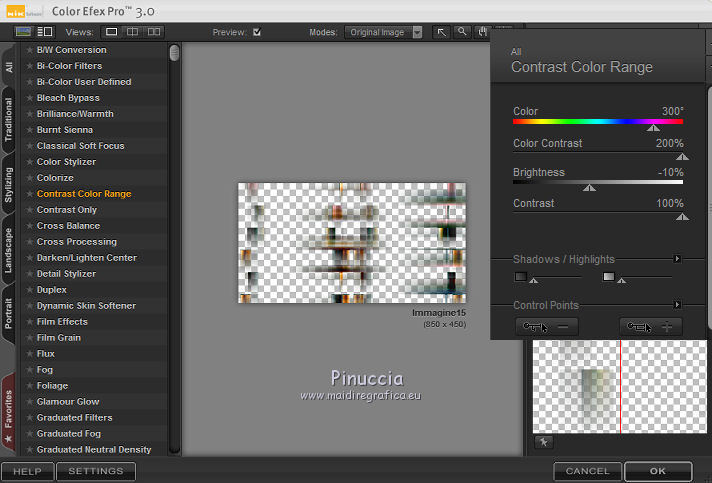Toggle the Preview checkbox
Viewport: 712px width, 483px height.
coord(257,32)
